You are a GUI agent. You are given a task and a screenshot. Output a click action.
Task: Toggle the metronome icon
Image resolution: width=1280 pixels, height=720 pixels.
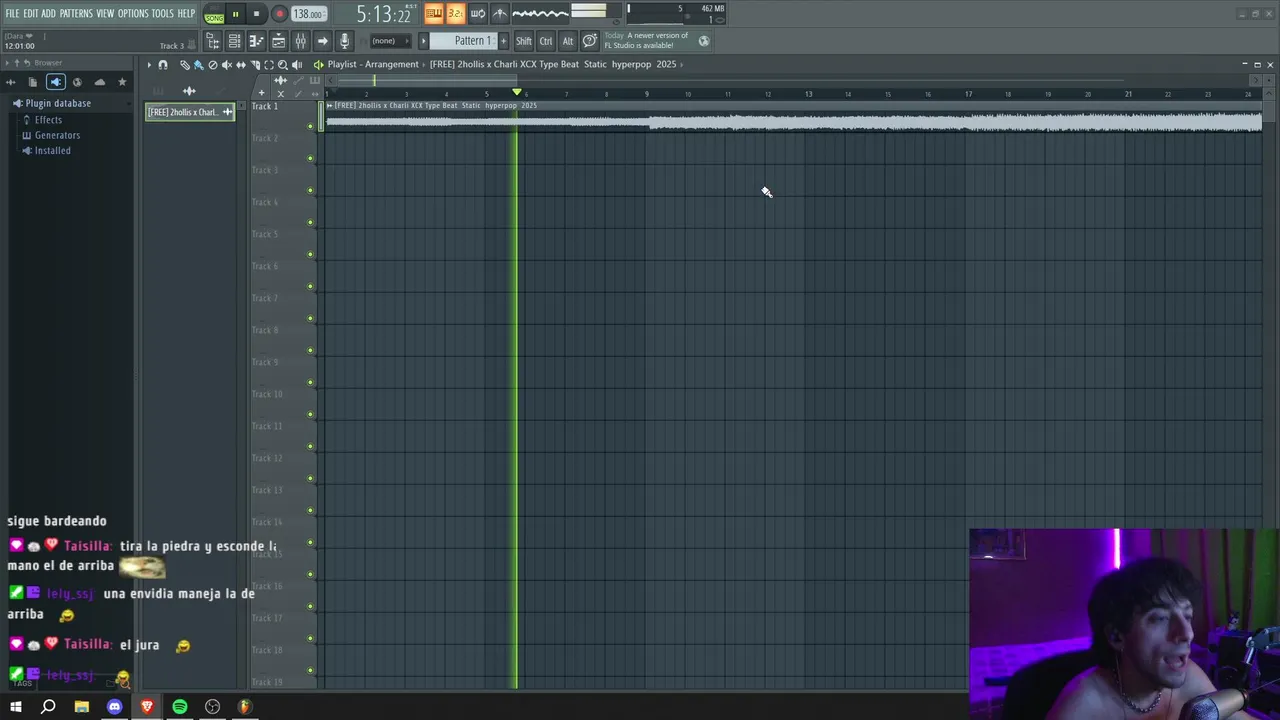pos(499,13)
